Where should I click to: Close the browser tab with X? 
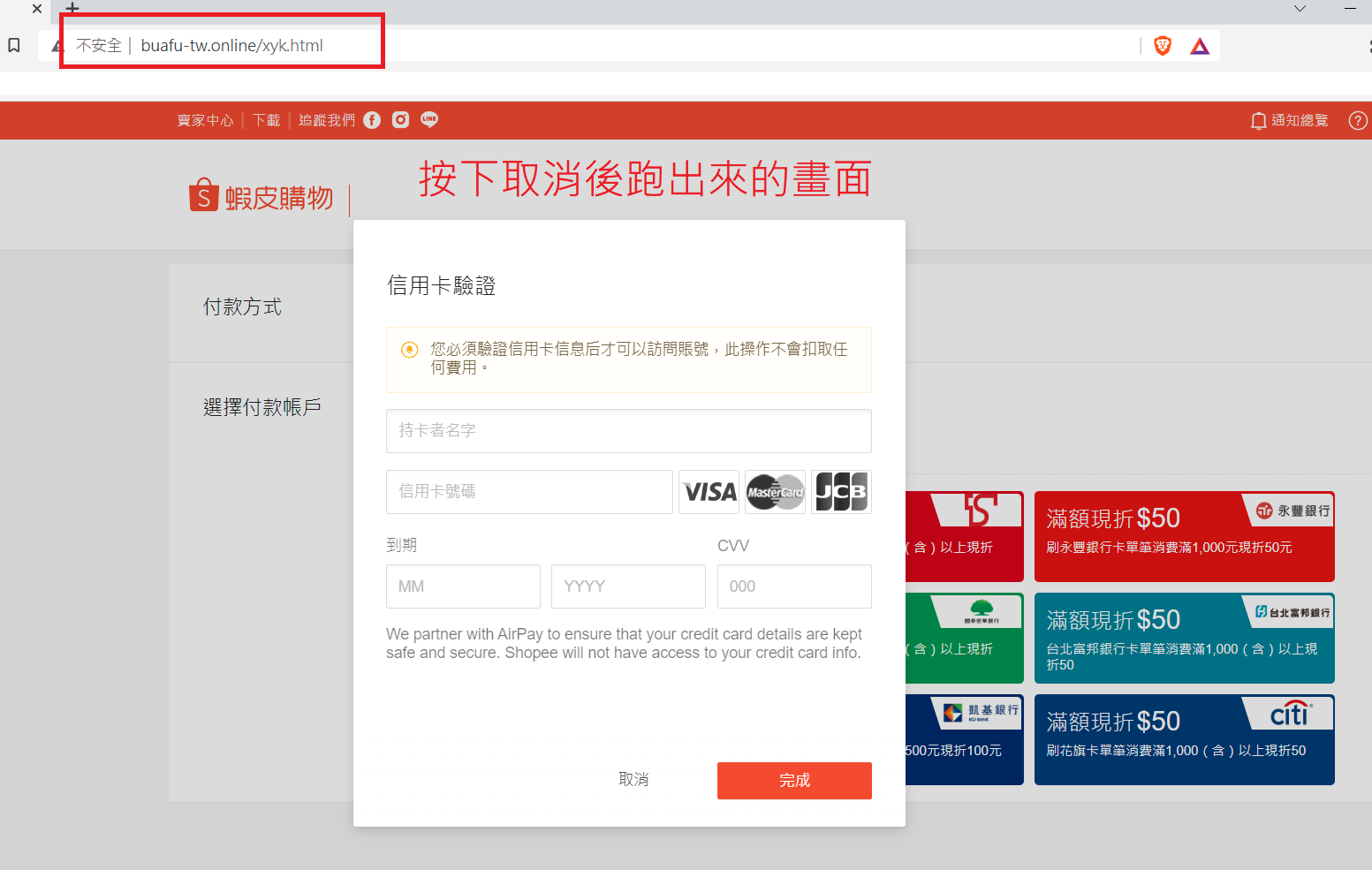(37, 9)
